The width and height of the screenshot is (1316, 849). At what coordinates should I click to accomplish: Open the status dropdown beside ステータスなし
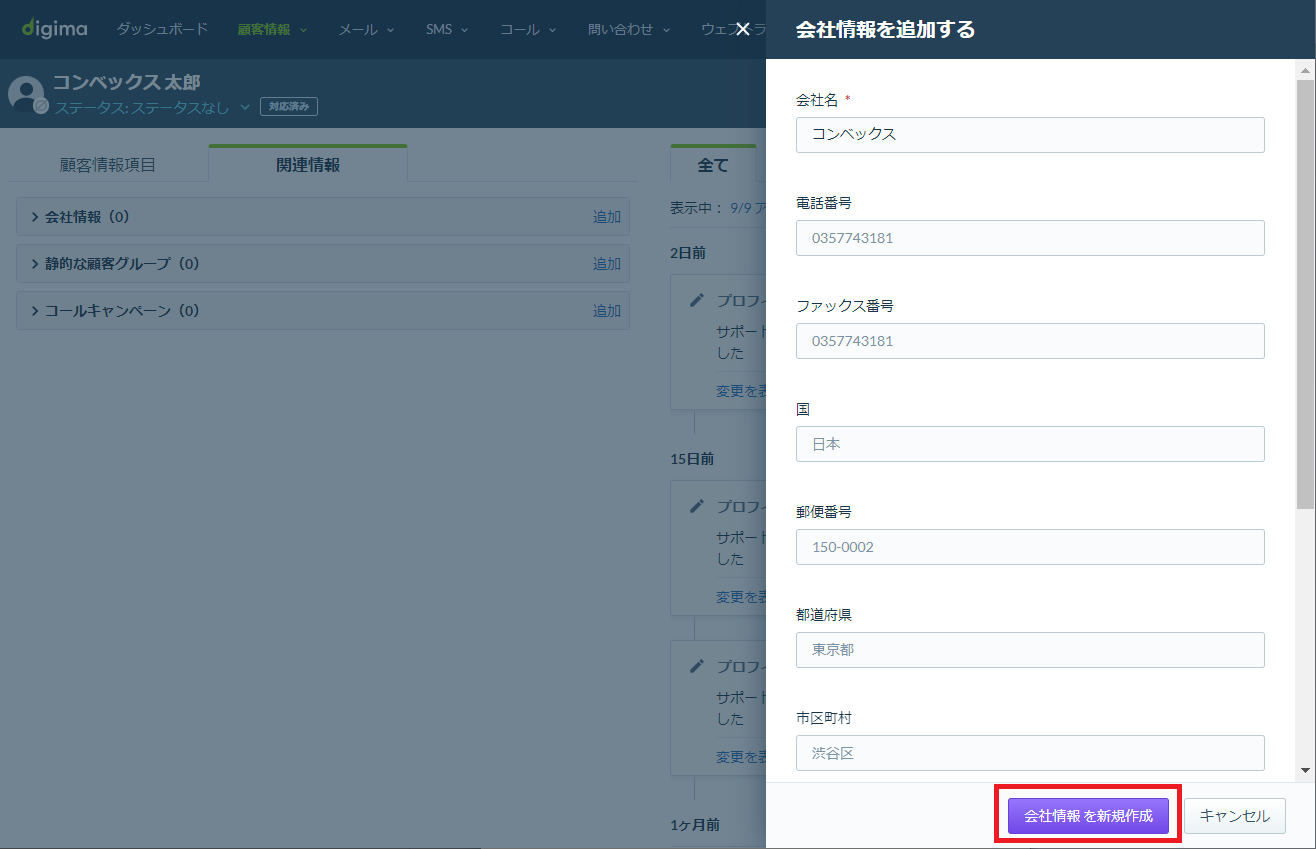(x=245, y=107)
